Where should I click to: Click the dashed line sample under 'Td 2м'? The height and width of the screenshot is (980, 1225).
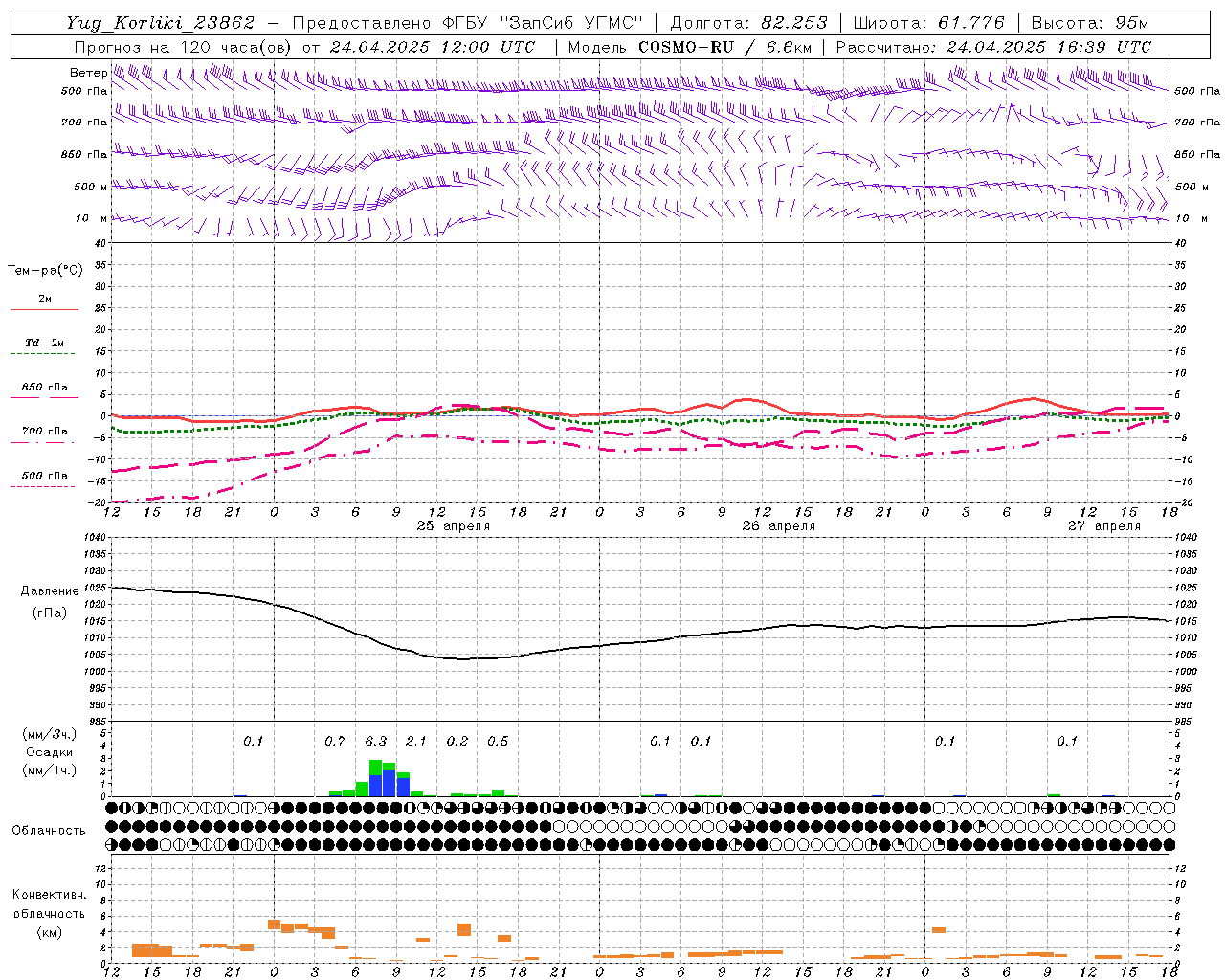coord(42,353)
